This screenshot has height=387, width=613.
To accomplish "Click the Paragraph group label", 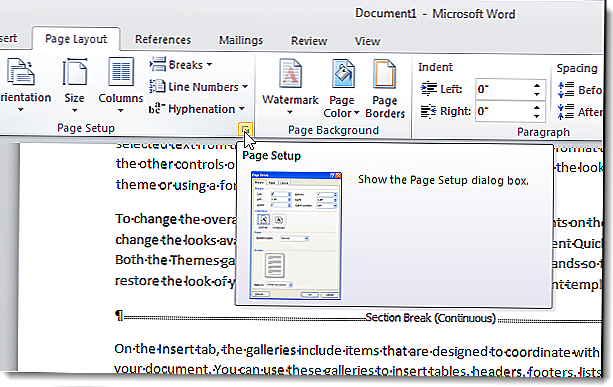I will tap(543, 132).
